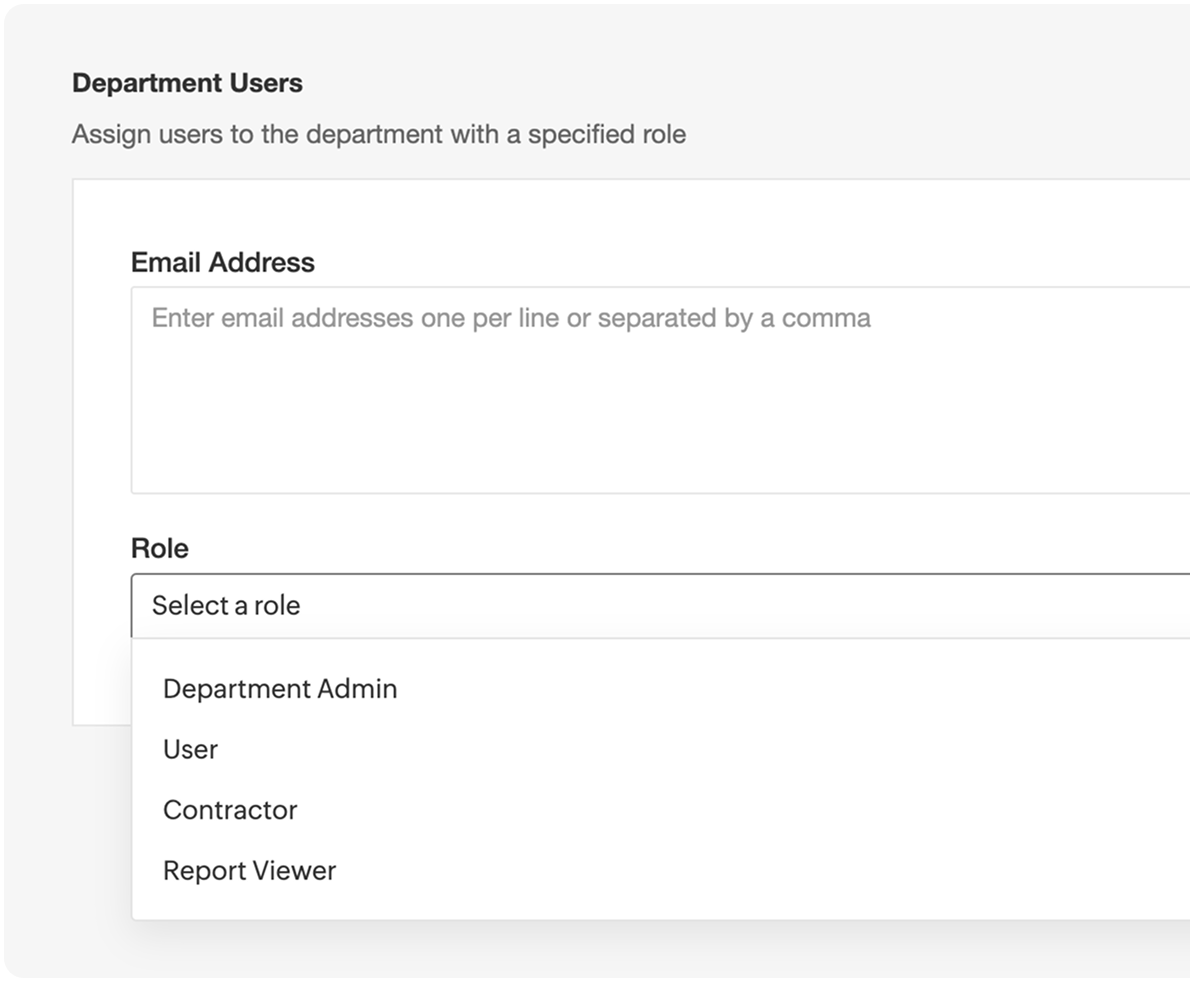The height and width of the screenshot is (982, 1190).
Task: Click the word 'comma' in email placeholder
Action: (826, 318)
